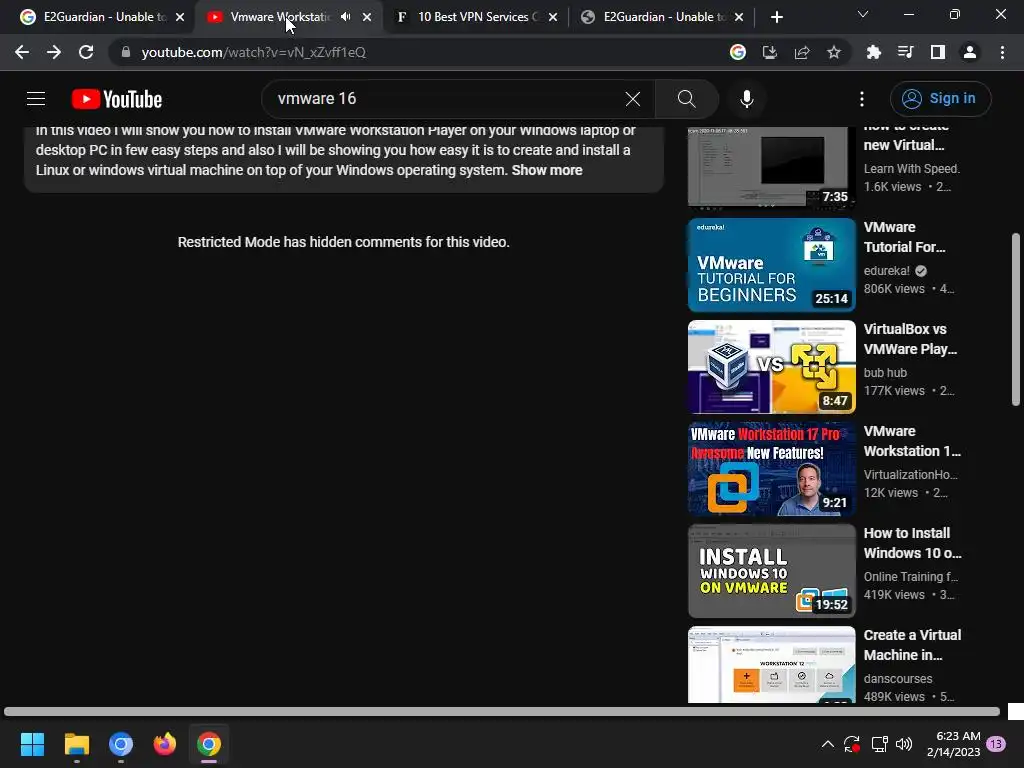Open the notification badge showing 13
The image size is (1024, 768).
(x=996, y=744)
